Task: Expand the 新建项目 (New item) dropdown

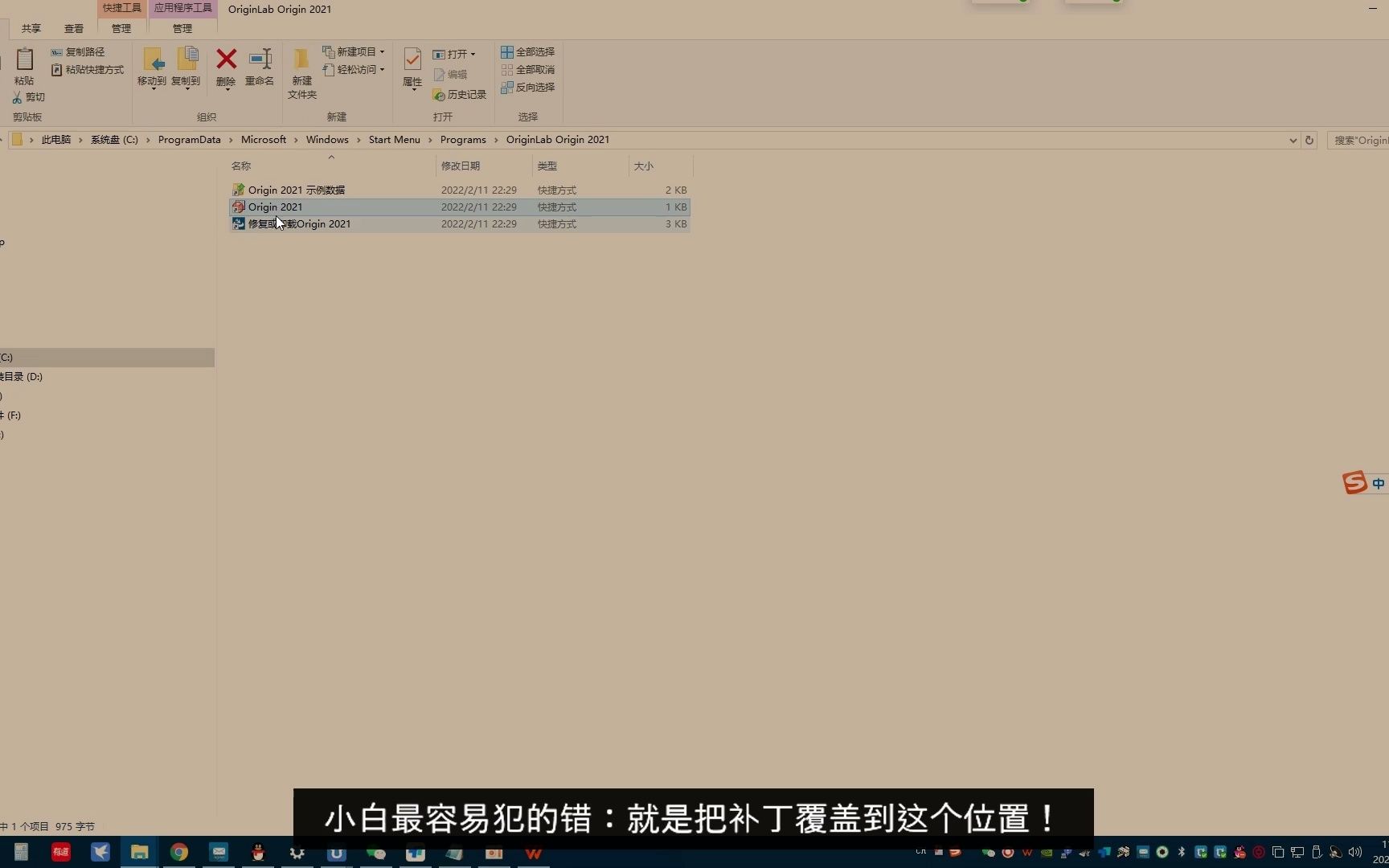Action: 382,52
